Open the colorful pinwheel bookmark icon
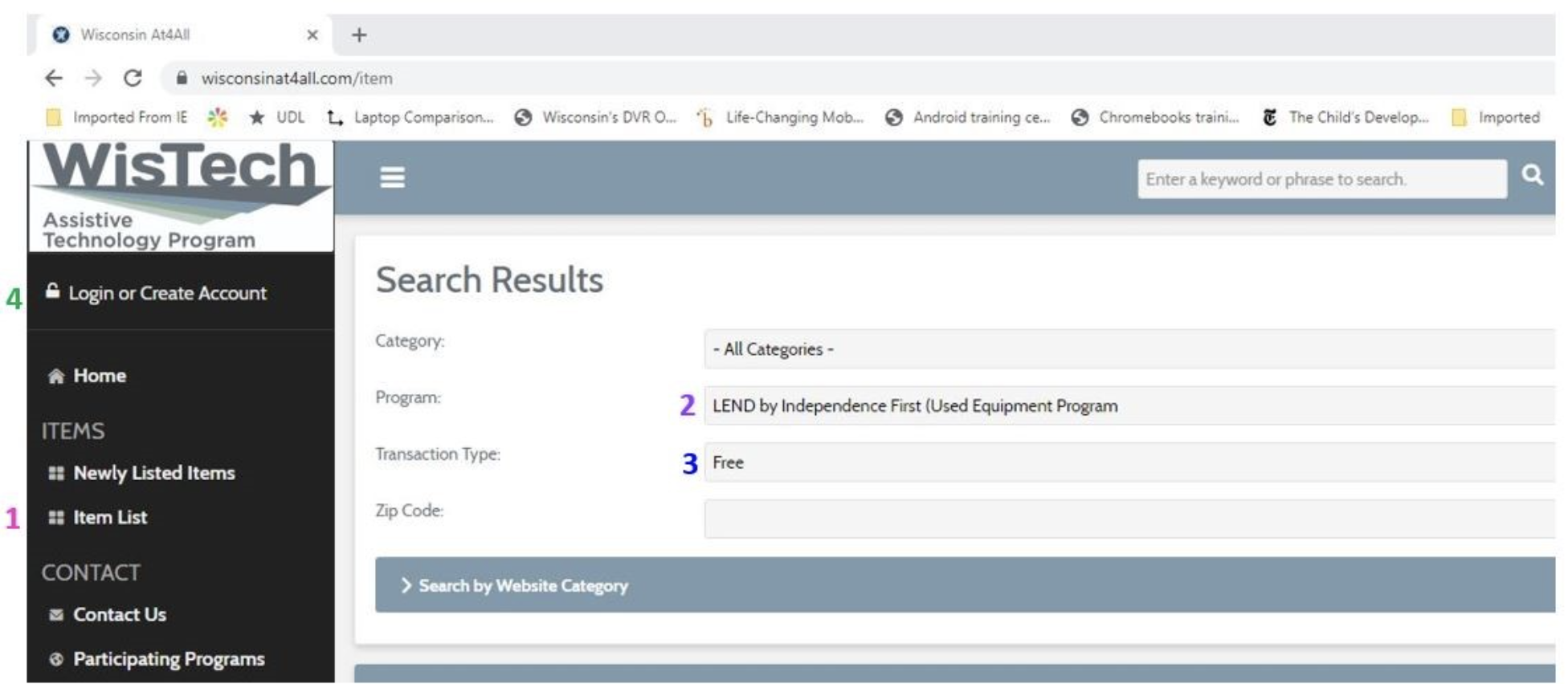The image size is (1568, 684). pyautogui.click(x=217, y=117)
